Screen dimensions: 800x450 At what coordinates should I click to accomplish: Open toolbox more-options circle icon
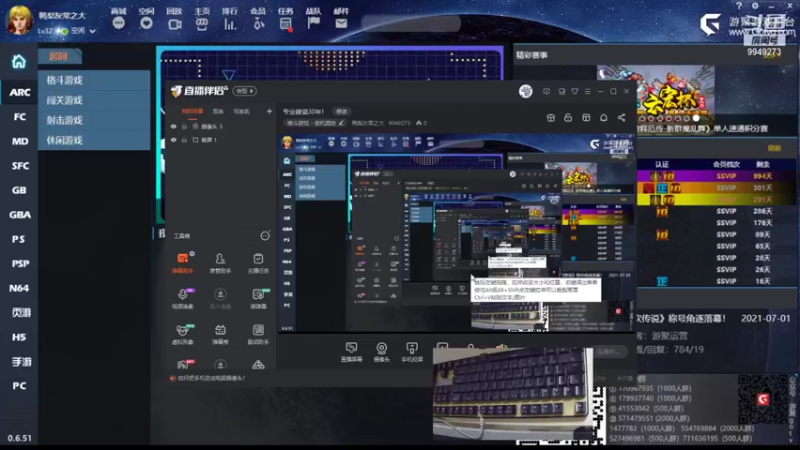(265, 236)
